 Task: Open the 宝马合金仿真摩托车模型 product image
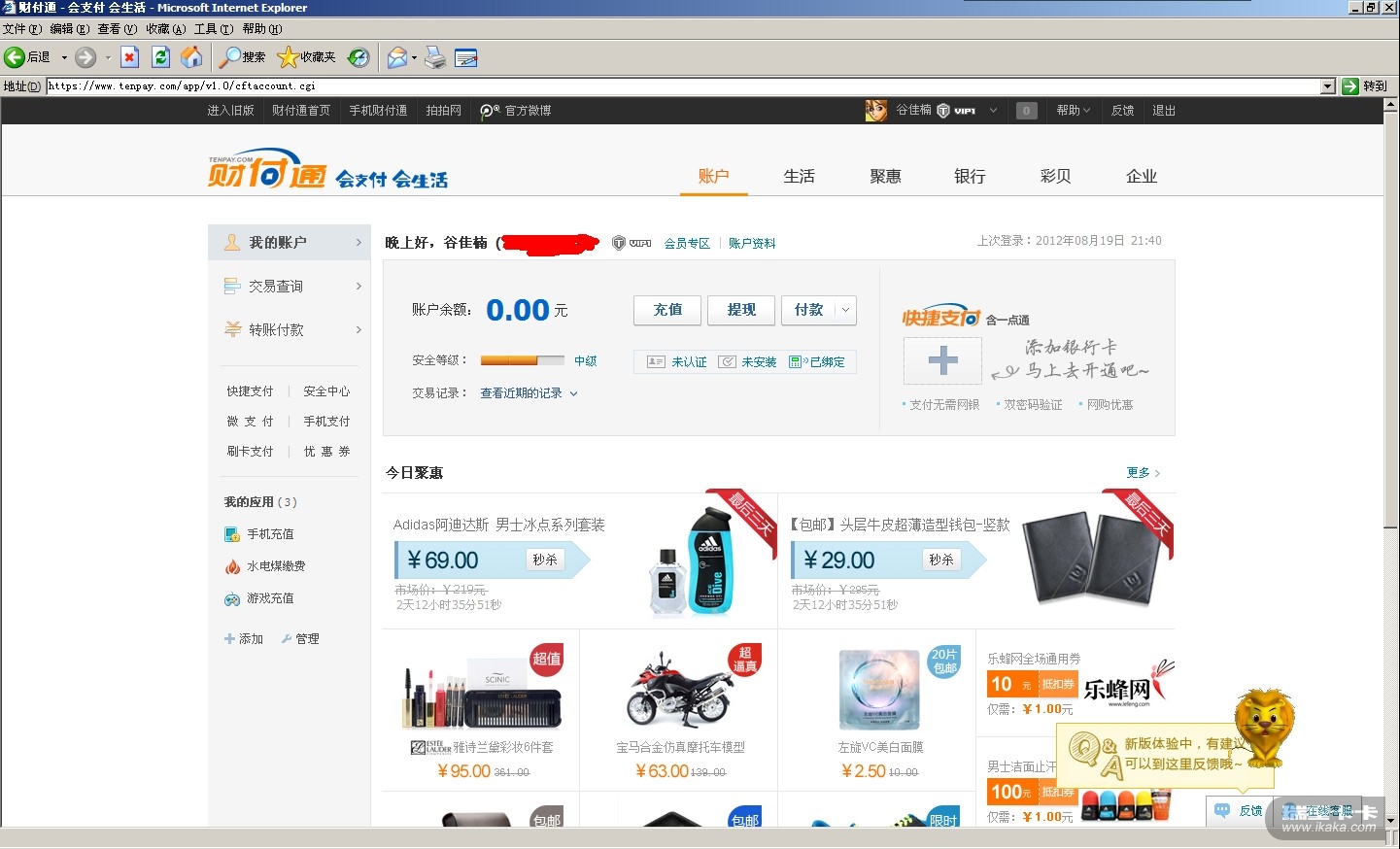click(680, 692)
